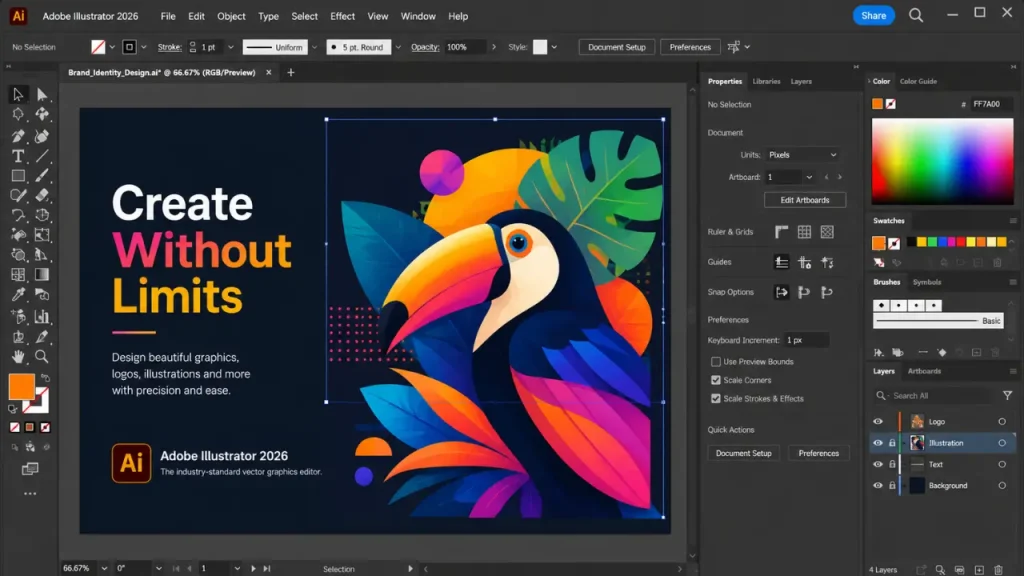
Task: Click the Change Screen Mode icon
Action: (x=30, y=469)
